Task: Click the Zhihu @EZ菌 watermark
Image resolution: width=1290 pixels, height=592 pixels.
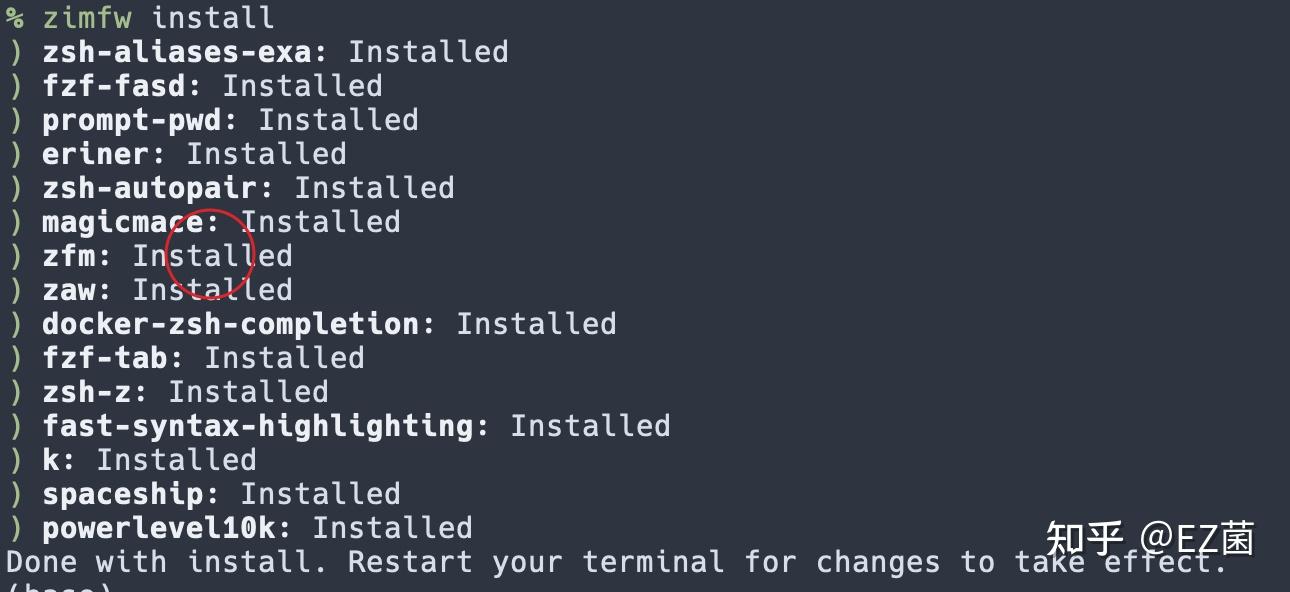Action: [1149, 539]
